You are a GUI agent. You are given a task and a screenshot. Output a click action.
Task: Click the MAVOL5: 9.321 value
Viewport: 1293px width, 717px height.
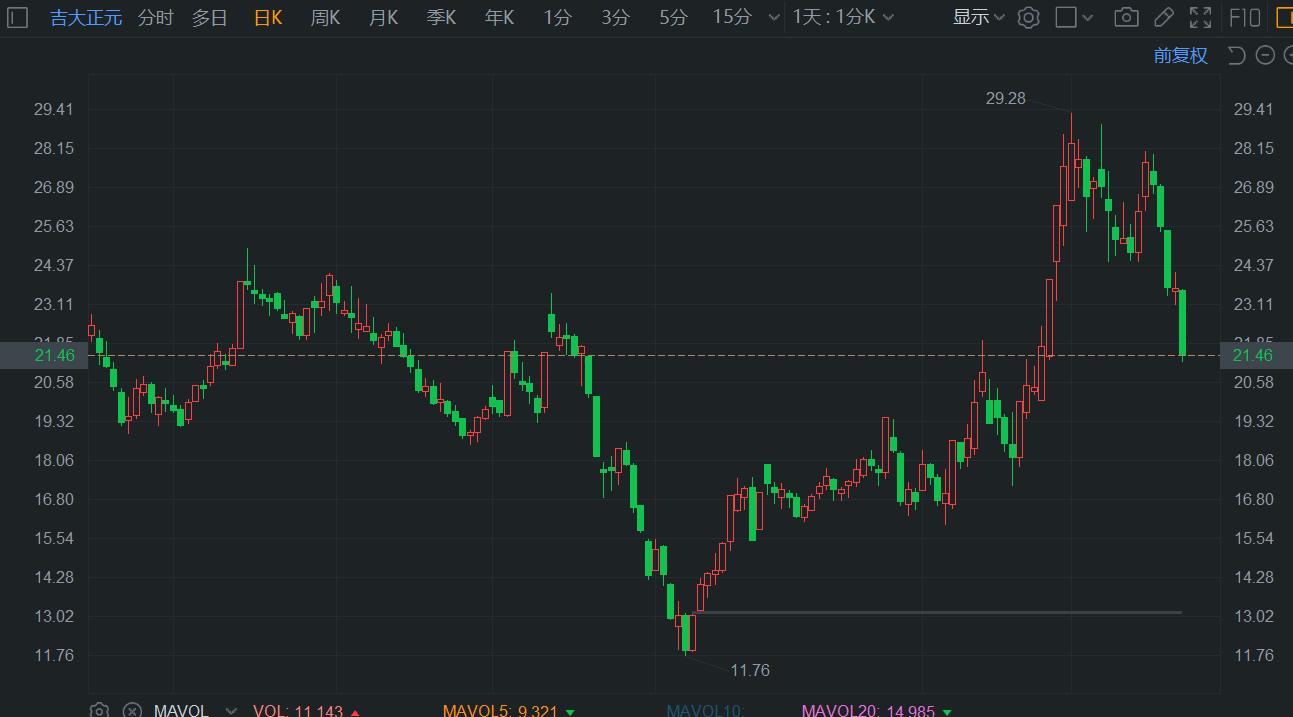pos(502,711)
